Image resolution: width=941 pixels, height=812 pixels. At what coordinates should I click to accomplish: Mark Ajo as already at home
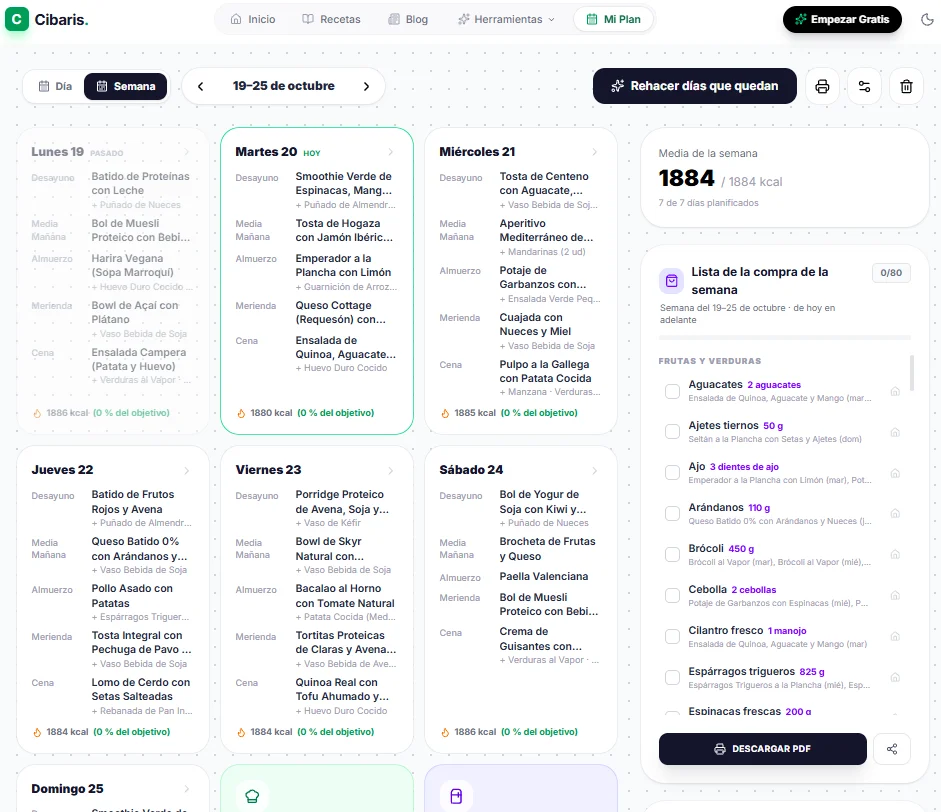click(x=895, y=473)
